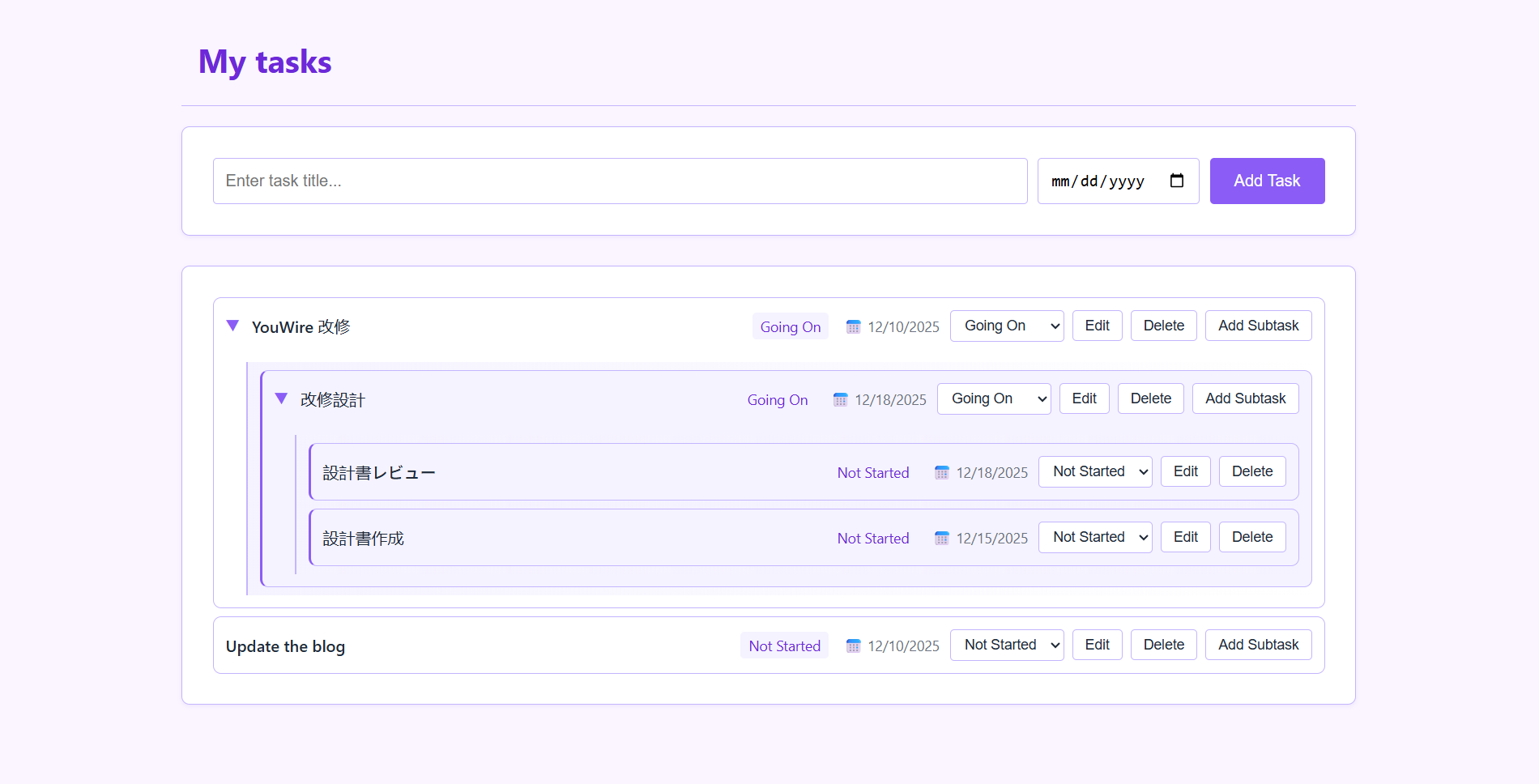Click calendar icon beside YouWire 改修 due date

click(x=853, y=326)
